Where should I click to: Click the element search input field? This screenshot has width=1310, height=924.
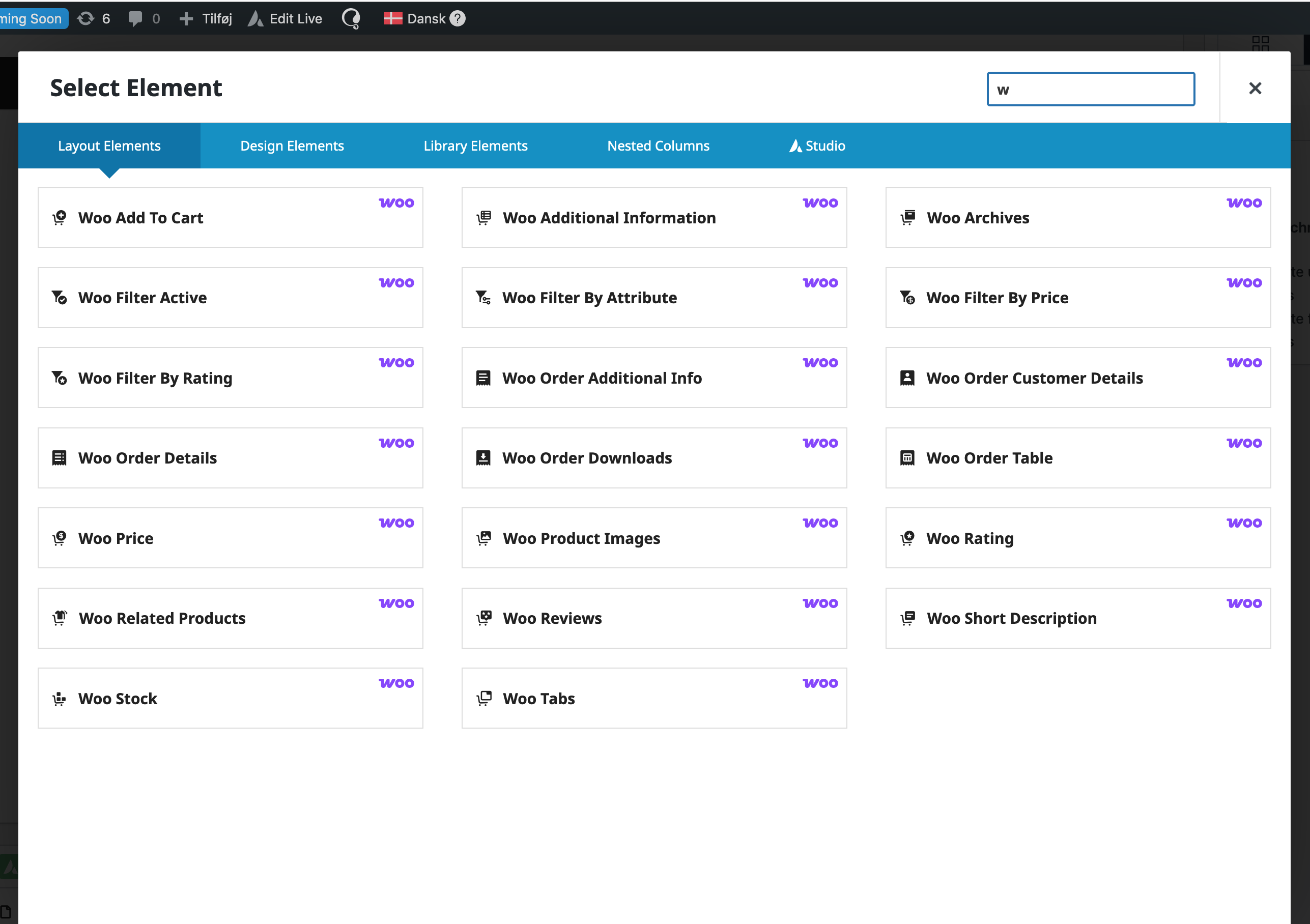tap(1090, 90)
